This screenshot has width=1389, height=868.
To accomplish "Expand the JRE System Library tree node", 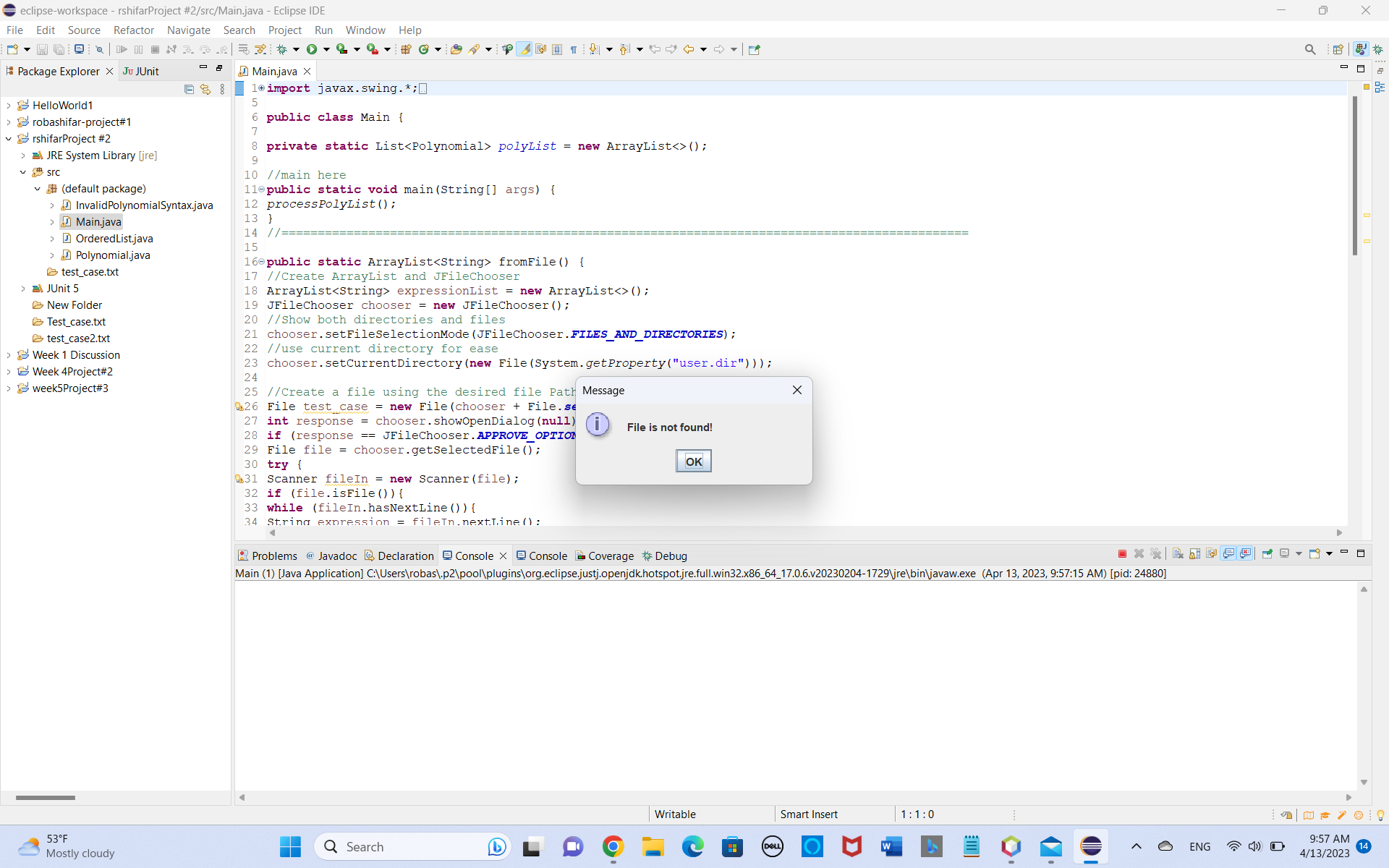I will (22, 155).
